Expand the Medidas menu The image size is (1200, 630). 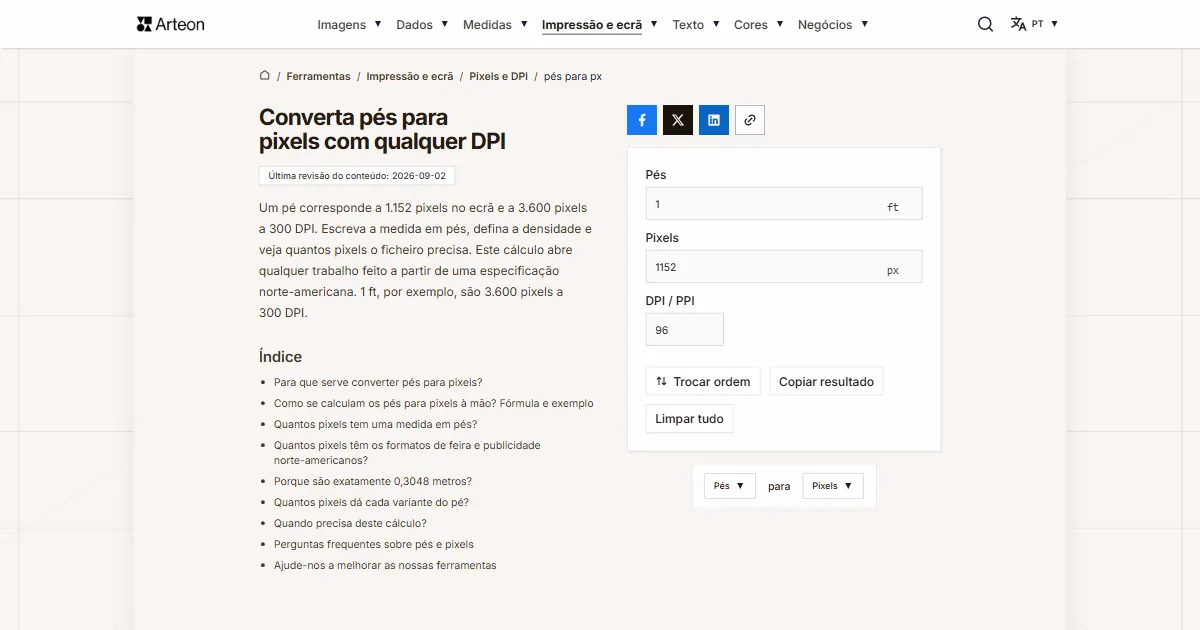click(495, 24)
